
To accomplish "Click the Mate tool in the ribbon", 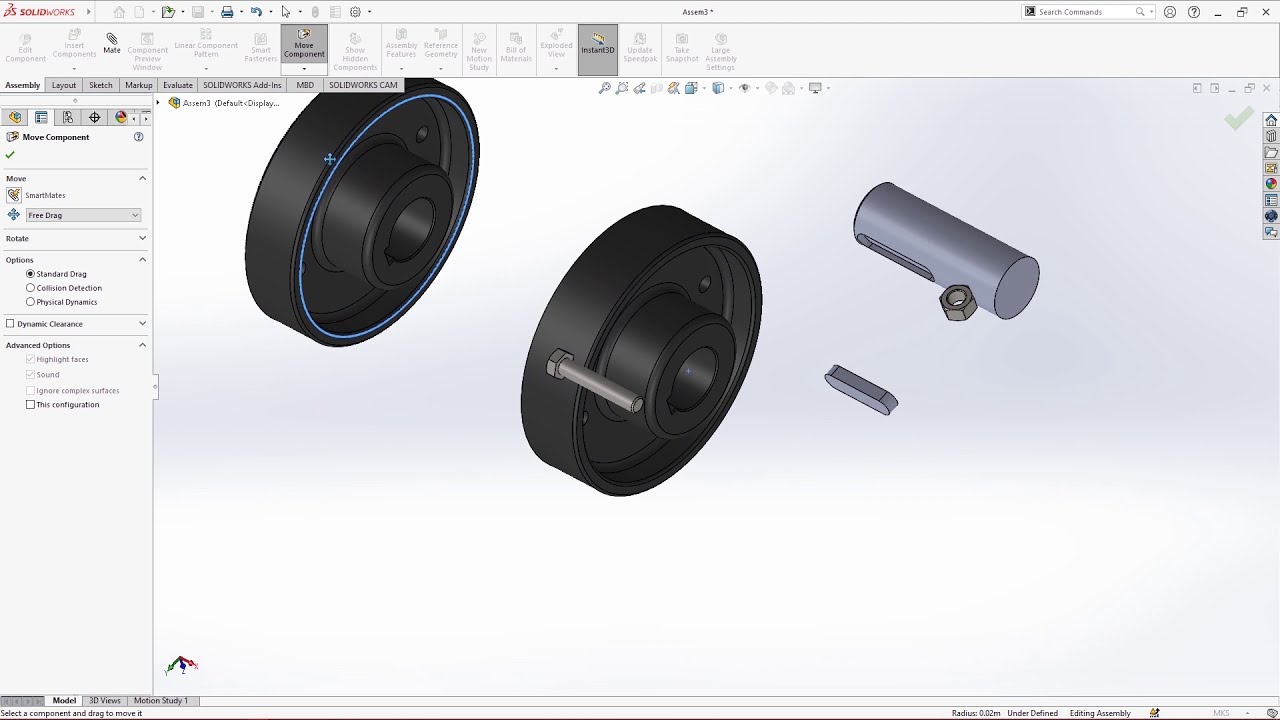I will coord(111,44).
